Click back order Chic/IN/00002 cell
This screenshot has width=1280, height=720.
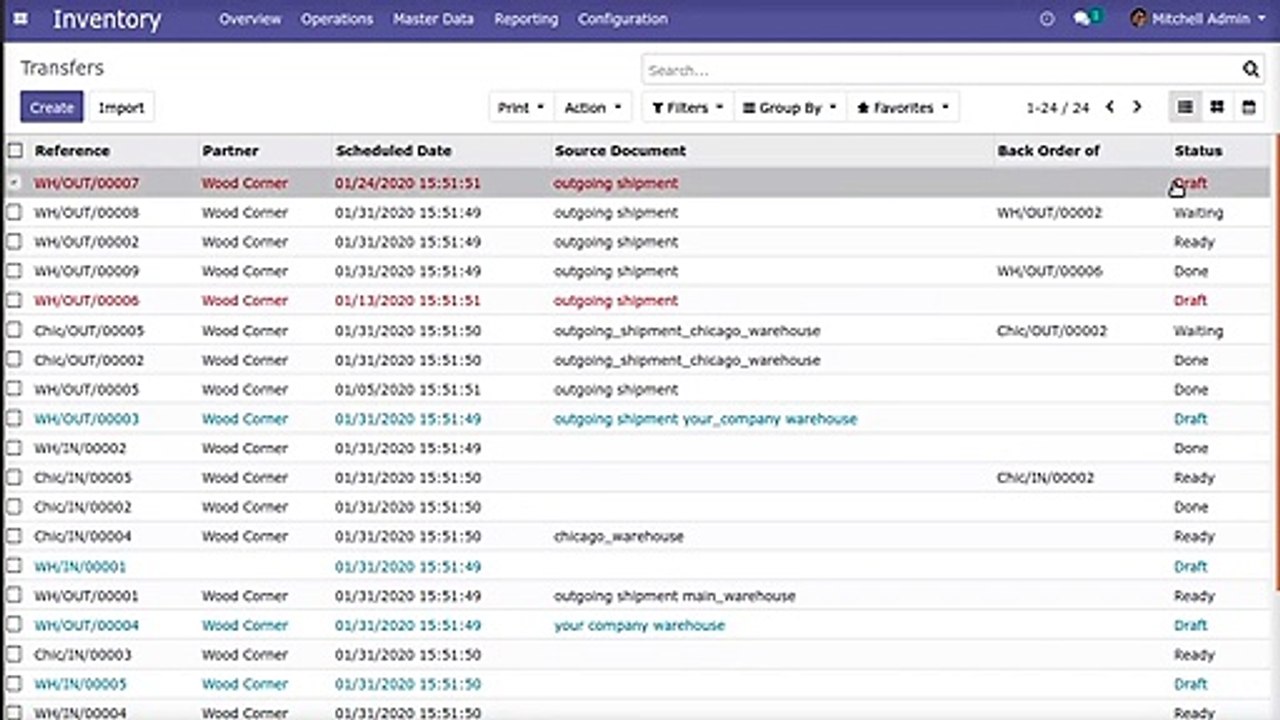pos(1045,478)
